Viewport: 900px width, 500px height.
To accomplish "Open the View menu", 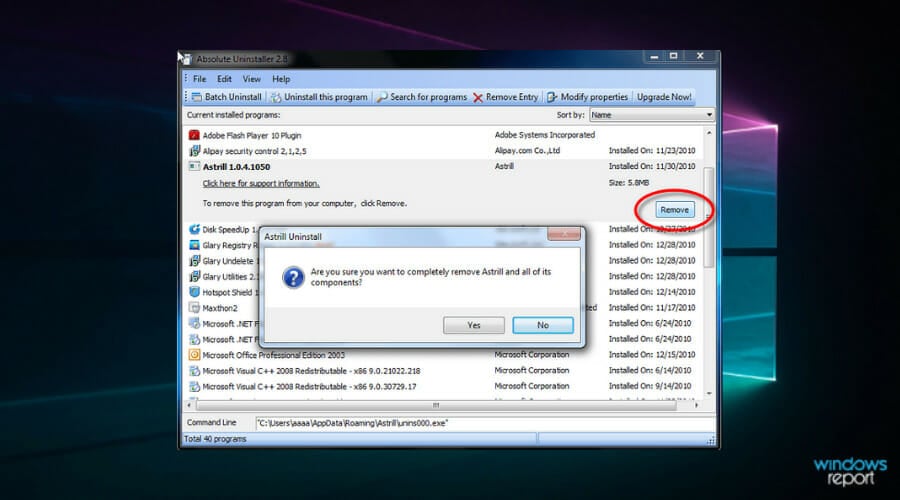I will (x=251, y=79).
